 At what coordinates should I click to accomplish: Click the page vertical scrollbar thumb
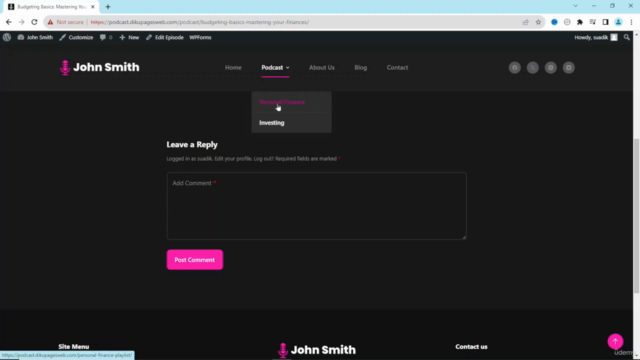[x=636, y=216]
